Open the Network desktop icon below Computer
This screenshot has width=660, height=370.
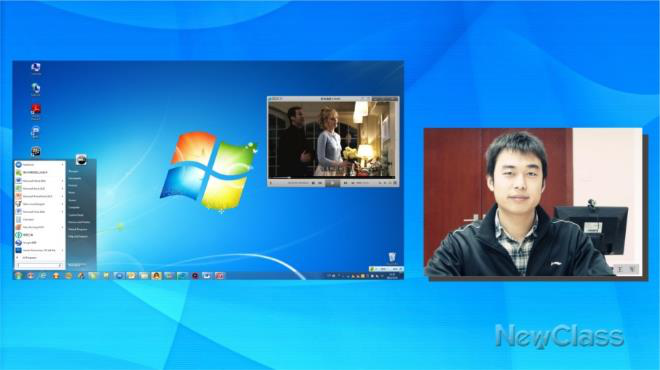click(x=36, y=89)
